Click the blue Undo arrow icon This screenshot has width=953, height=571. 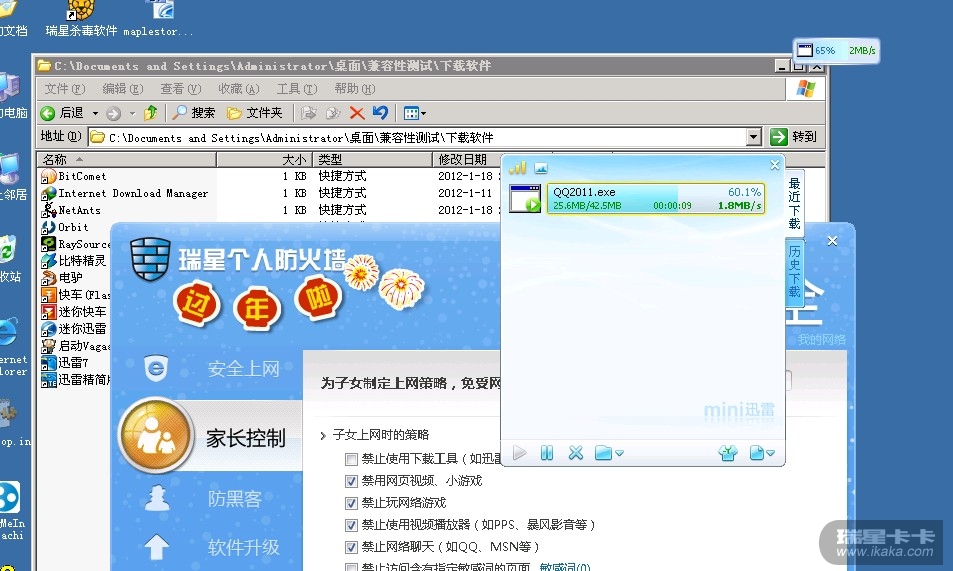coord(380,113)
